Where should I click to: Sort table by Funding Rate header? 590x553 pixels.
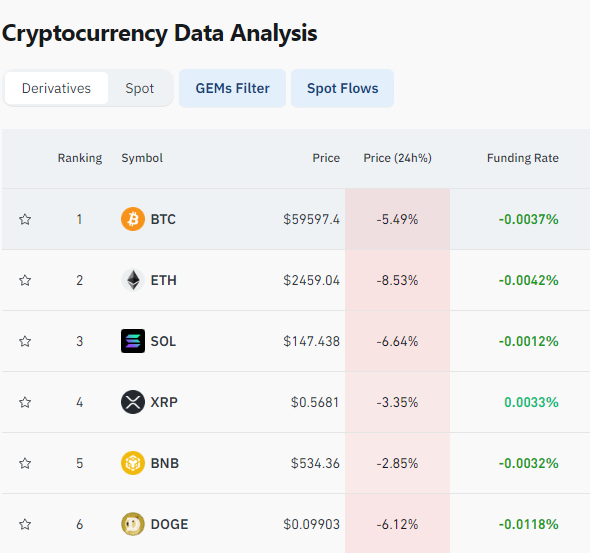[523, 158]
